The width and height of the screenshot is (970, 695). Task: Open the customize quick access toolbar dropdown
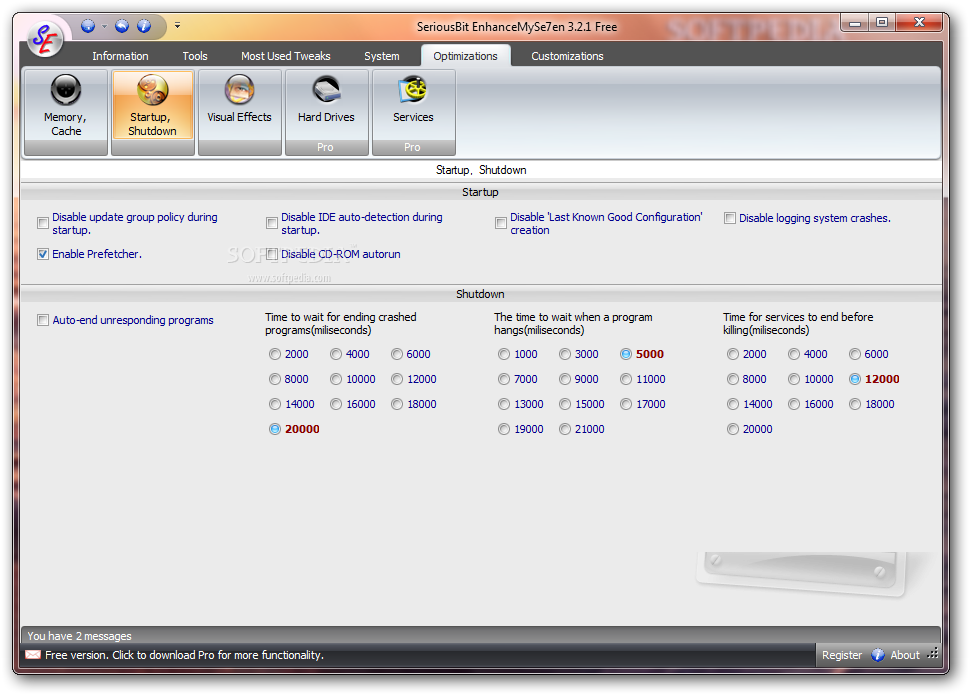(178, 25)
